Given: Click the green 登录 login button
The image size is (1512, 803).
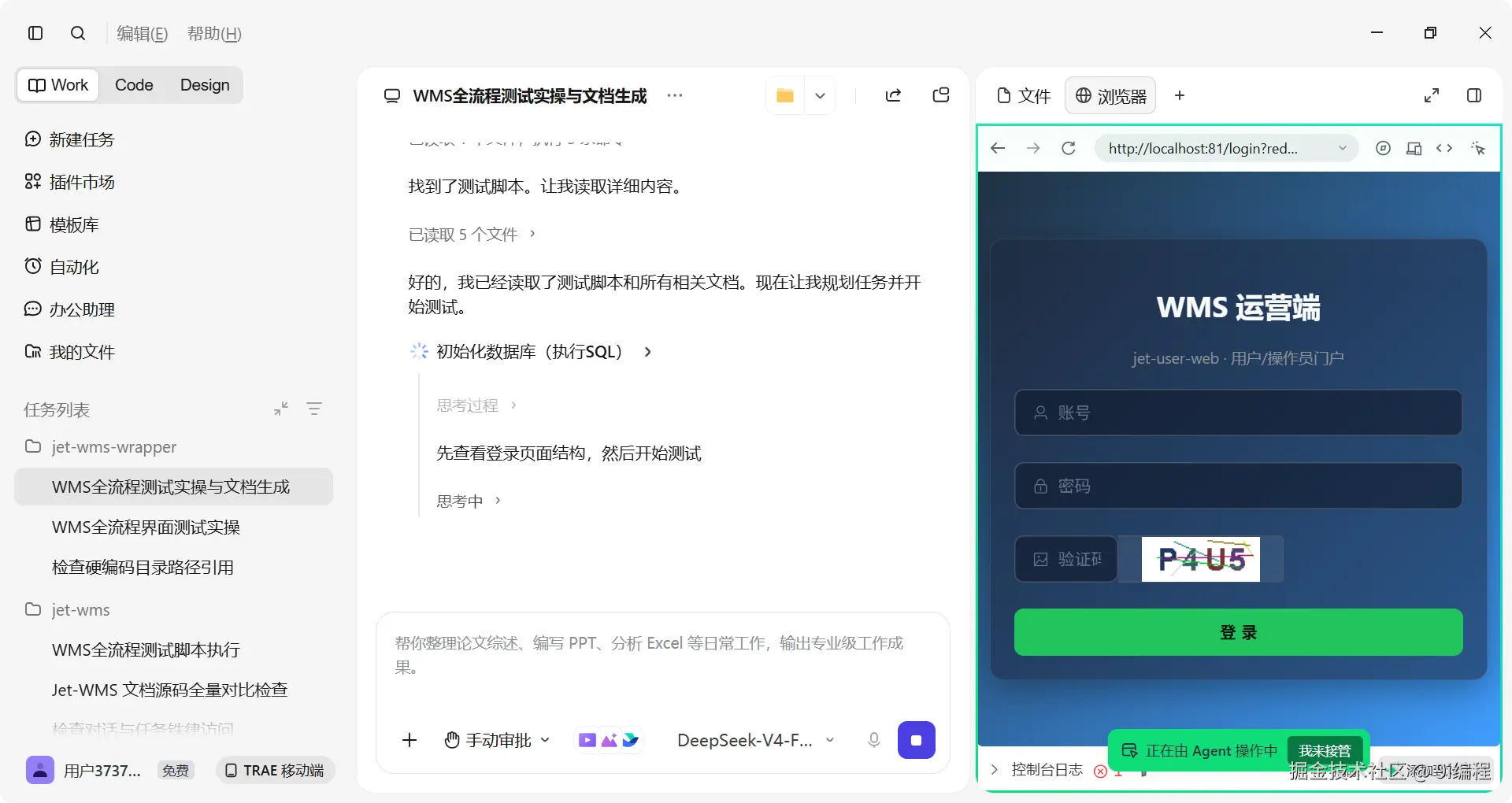Looking at the screenshot, I should 1238,632.
